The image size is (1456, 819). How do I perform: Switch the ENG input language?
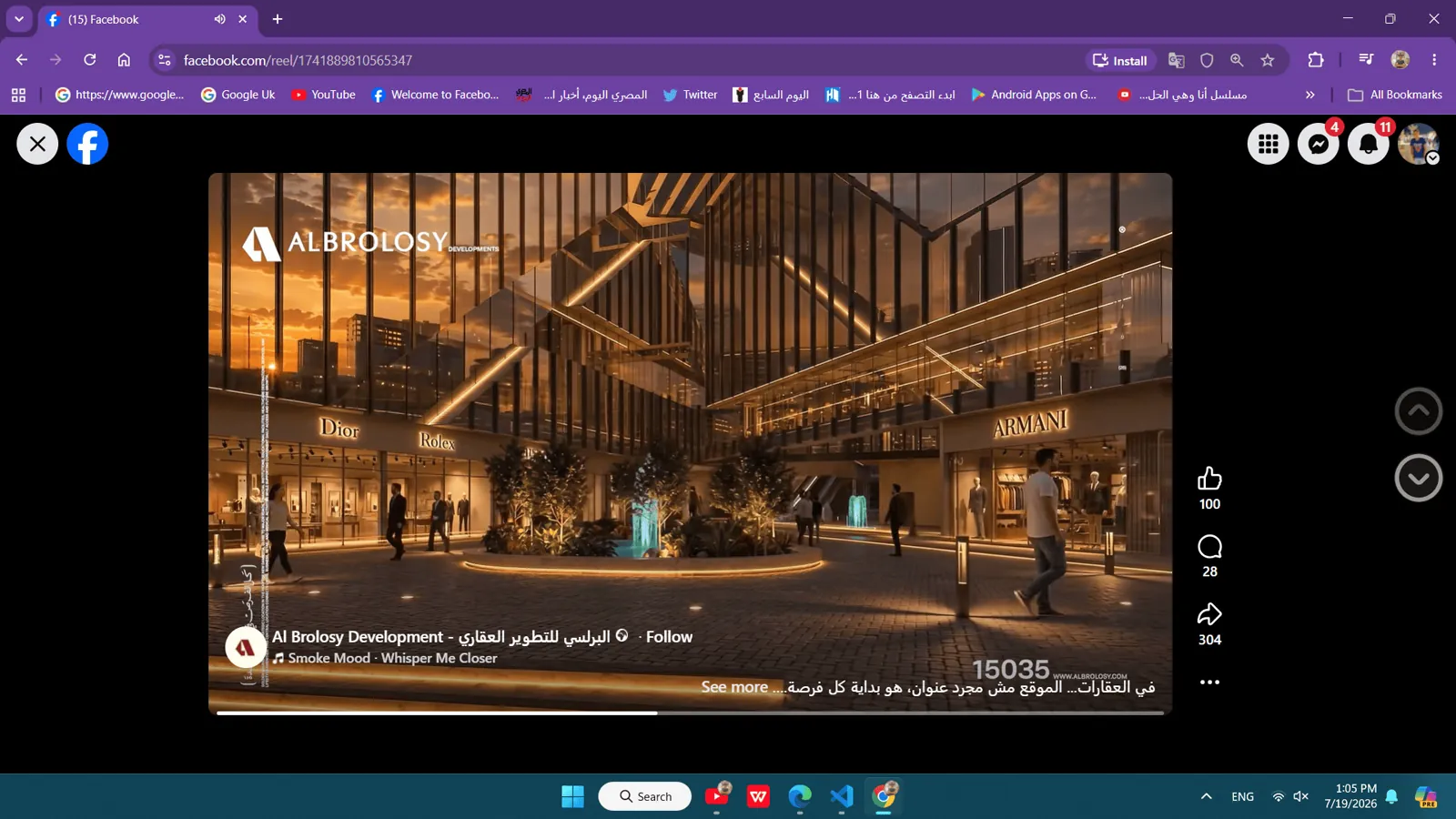[x=1242, y=796]
